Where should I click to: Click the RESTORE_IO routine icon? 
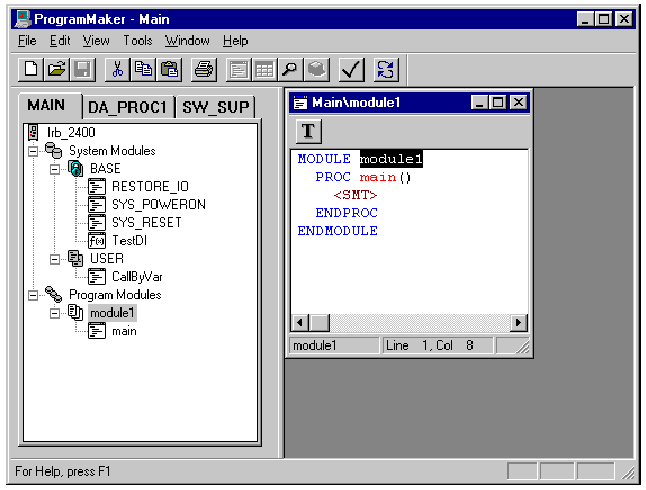click(x=97, y=187)
